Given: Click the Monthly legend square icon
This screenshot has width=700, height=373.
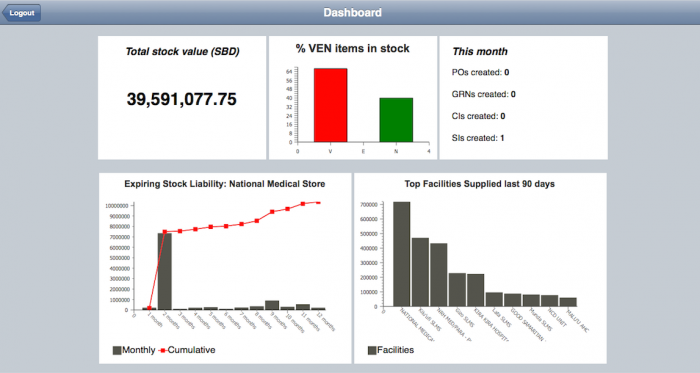Looking at the screenshot, I should pyautogui.click(x=117, y=350).
